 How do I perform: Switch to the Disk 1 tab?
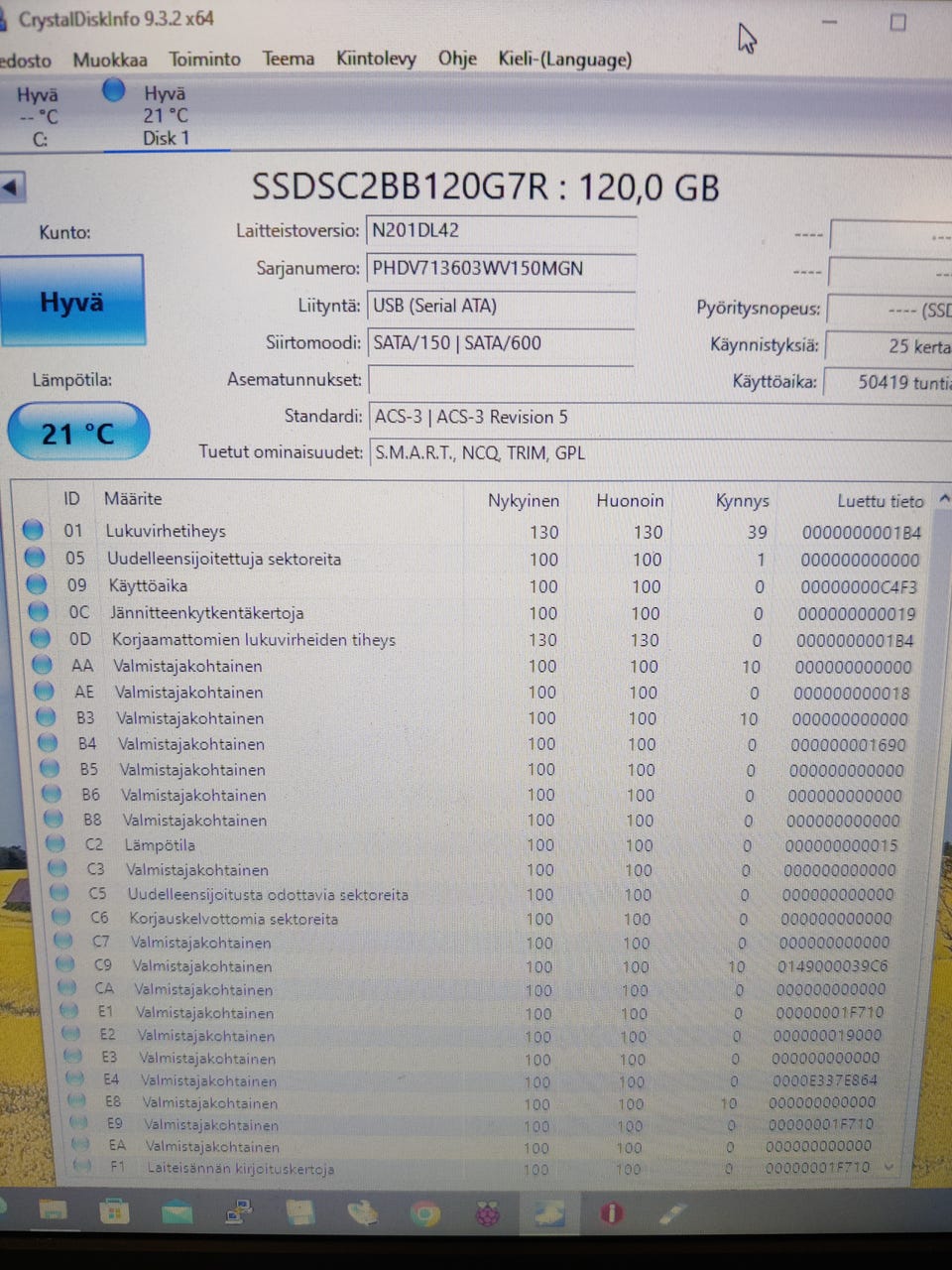point(165,115)
